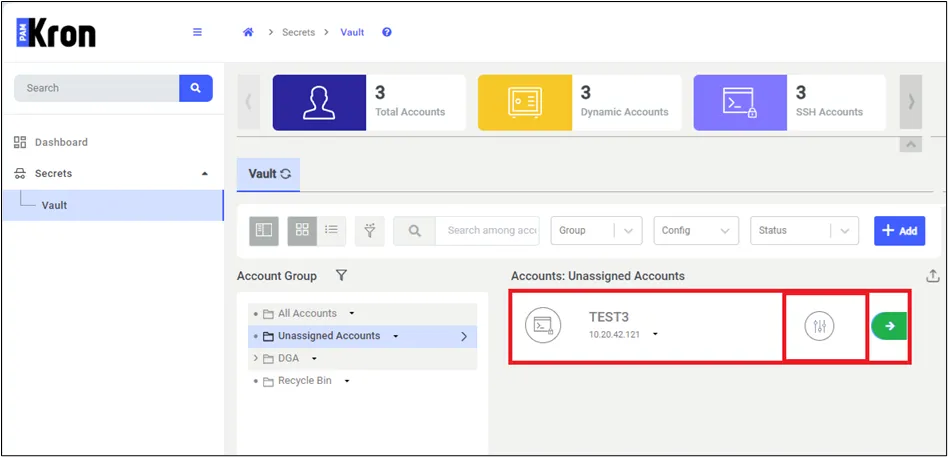The image size is (948, 457).
Task: Toggle the account group panel view
Action: tap(264, 230)
